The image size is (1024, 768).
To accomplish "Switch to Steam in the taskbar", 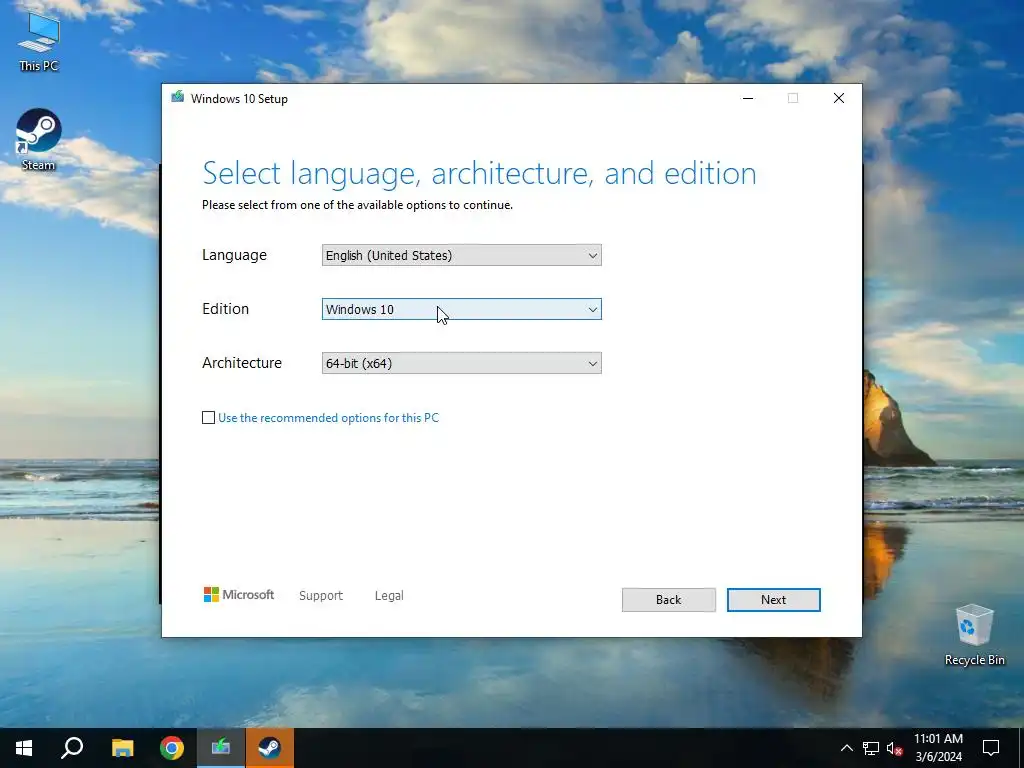I will click(270, 748).
